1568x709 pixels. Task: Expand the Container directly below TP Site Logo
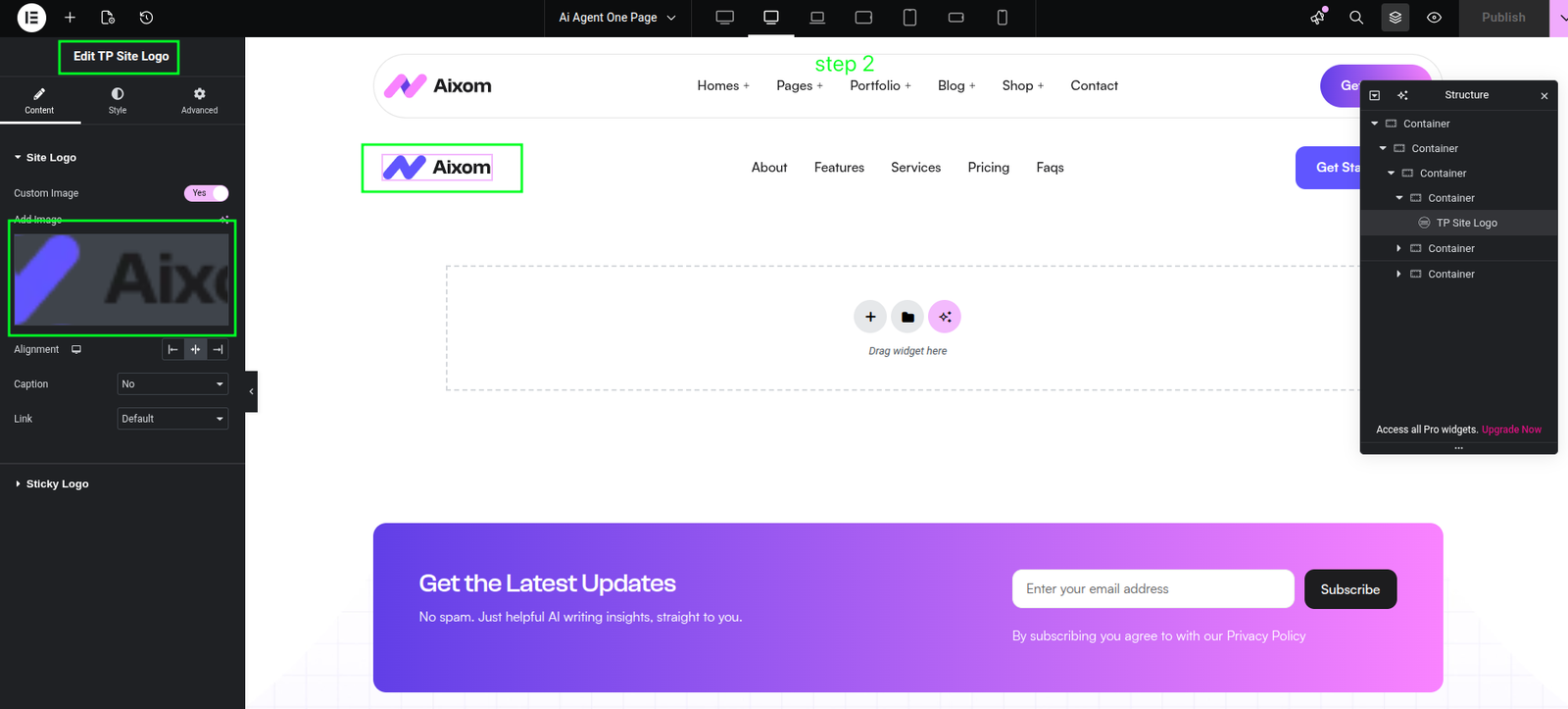tap(1398, 248)
